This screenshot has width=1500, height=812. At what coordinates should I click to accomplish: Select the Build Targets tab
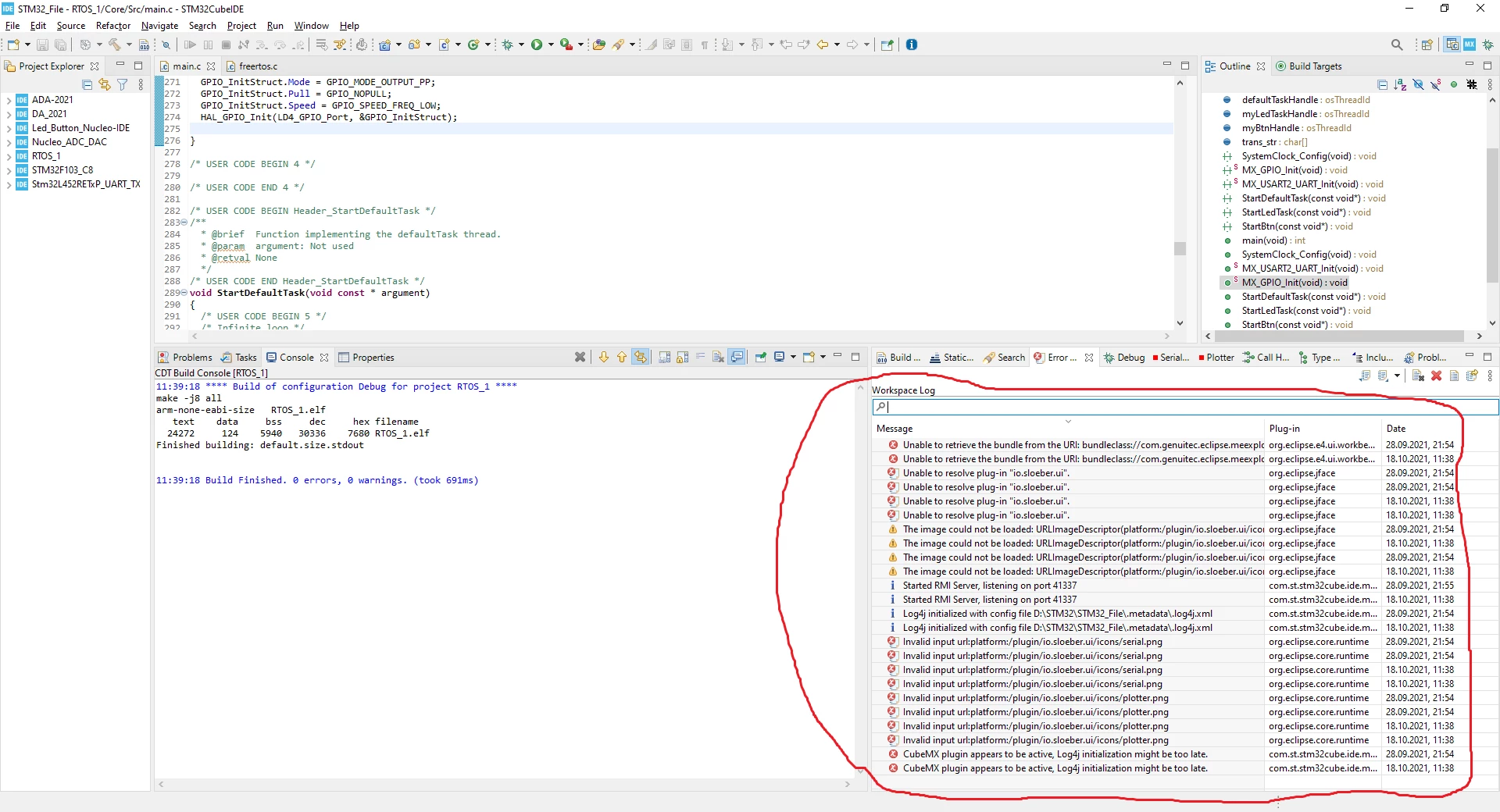pyautogui.click(x=1309, y=66)
